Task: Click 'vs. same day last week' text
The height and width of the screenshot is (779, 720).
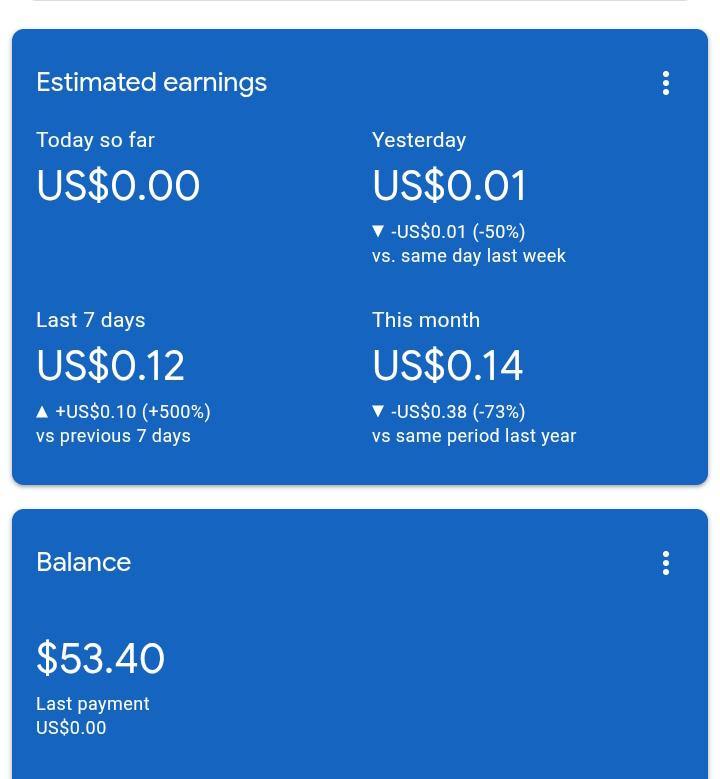Action: pos(469,256)
